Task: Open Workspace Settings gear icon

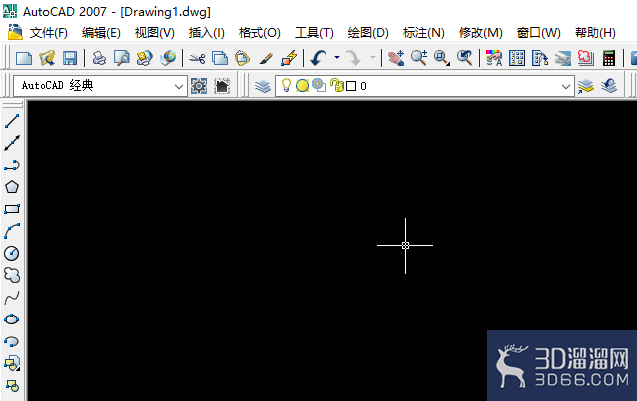Action: tap(199, 86)
